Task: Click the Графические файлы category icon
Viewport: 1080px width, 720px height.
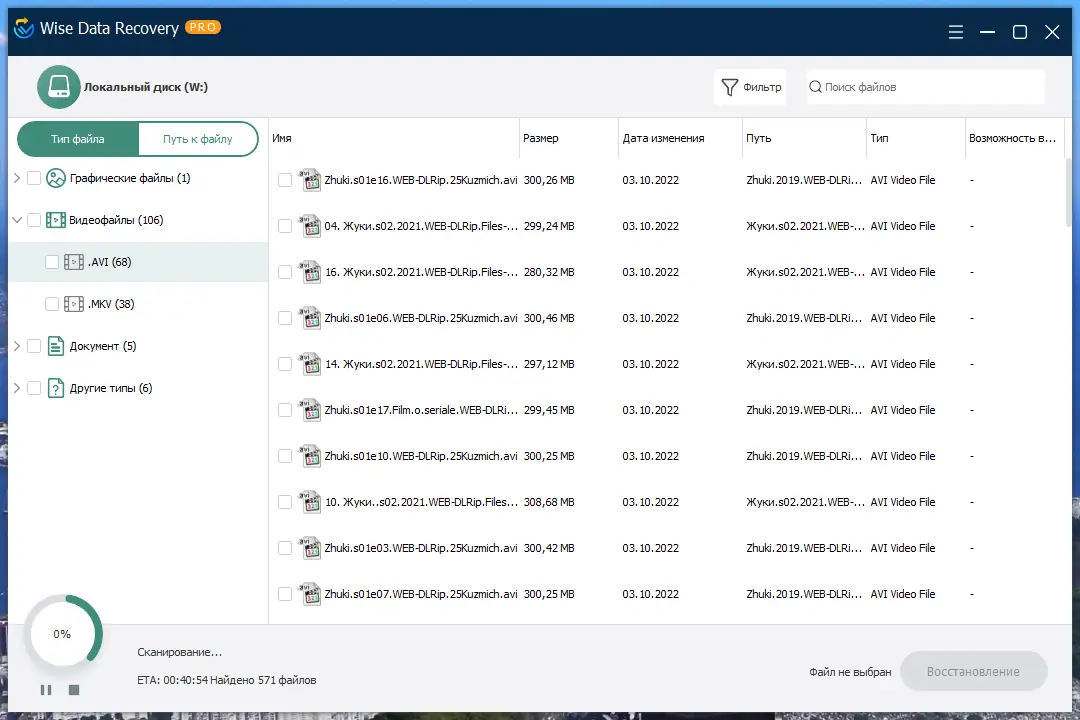Action: (x=56, y=178)
